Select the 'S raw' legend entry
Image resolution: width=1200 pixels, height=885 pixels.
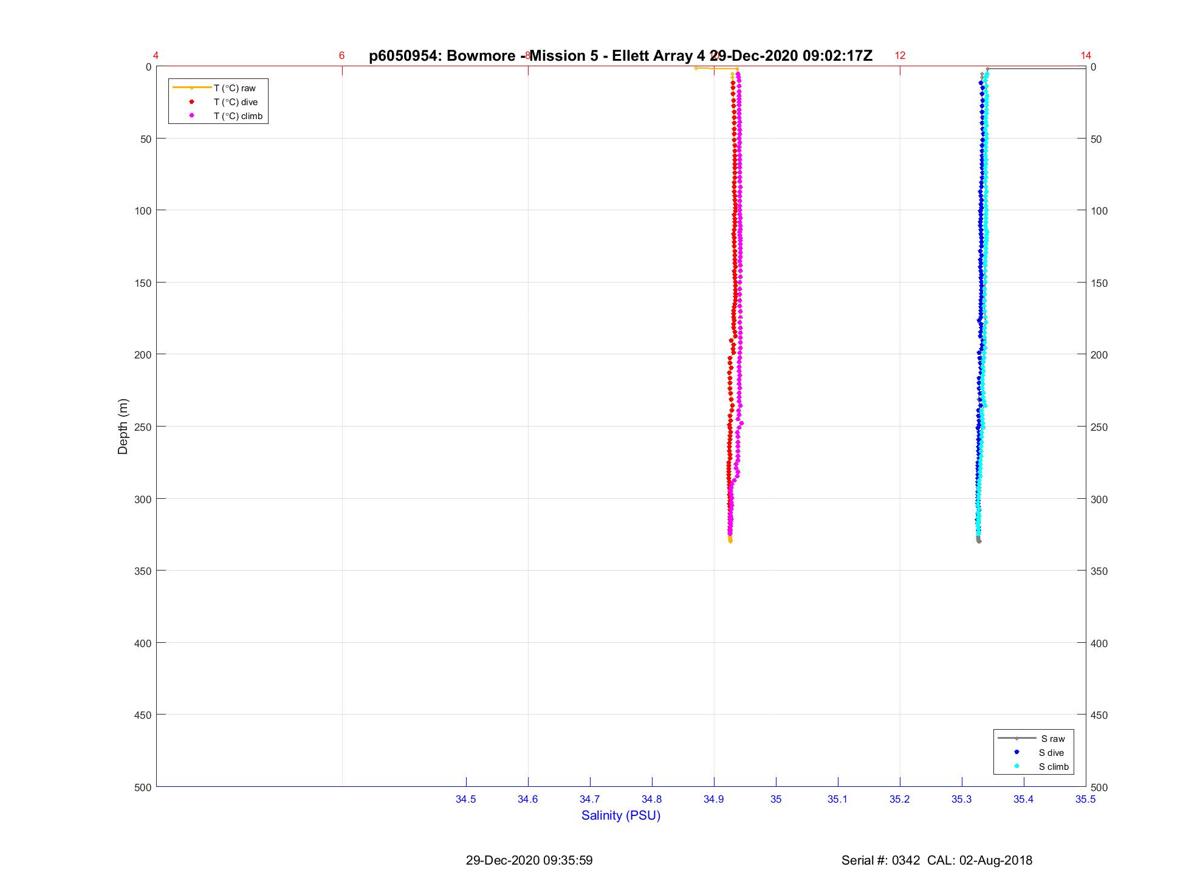(1034, 738)
